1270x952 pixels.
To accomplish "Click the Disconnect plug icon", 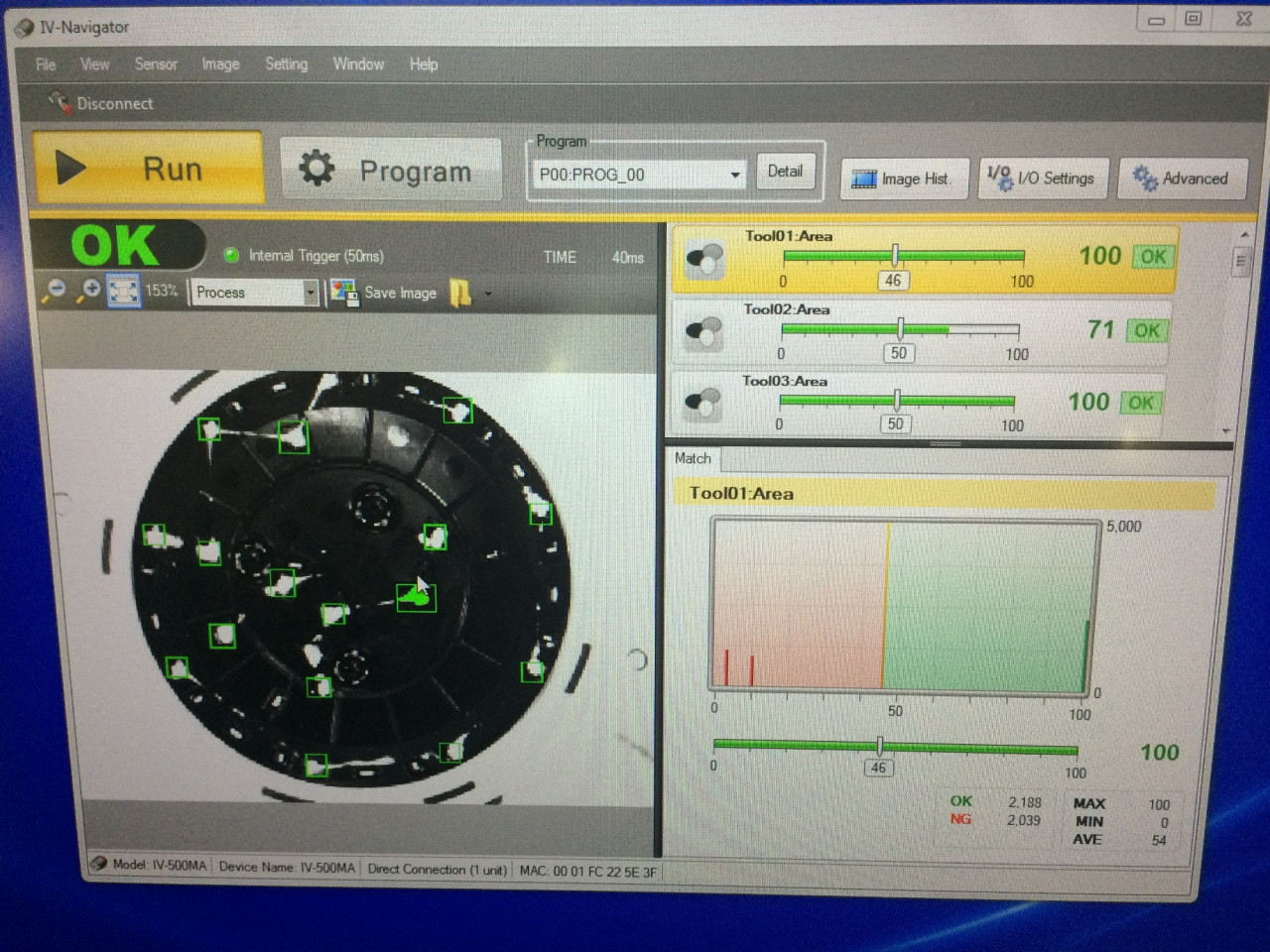I will coord(60,102).
